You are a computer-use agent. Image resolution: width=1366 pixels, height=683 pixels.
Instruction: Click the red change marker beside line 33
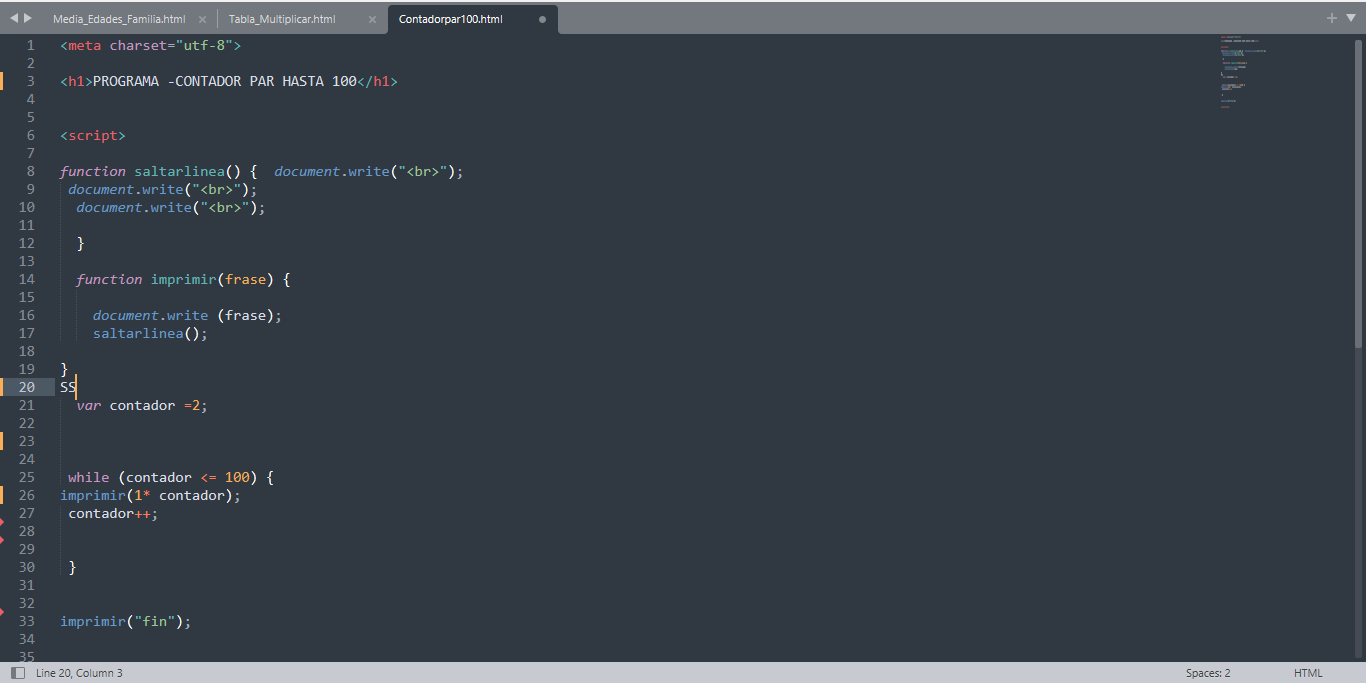click(x=2, y=611)
